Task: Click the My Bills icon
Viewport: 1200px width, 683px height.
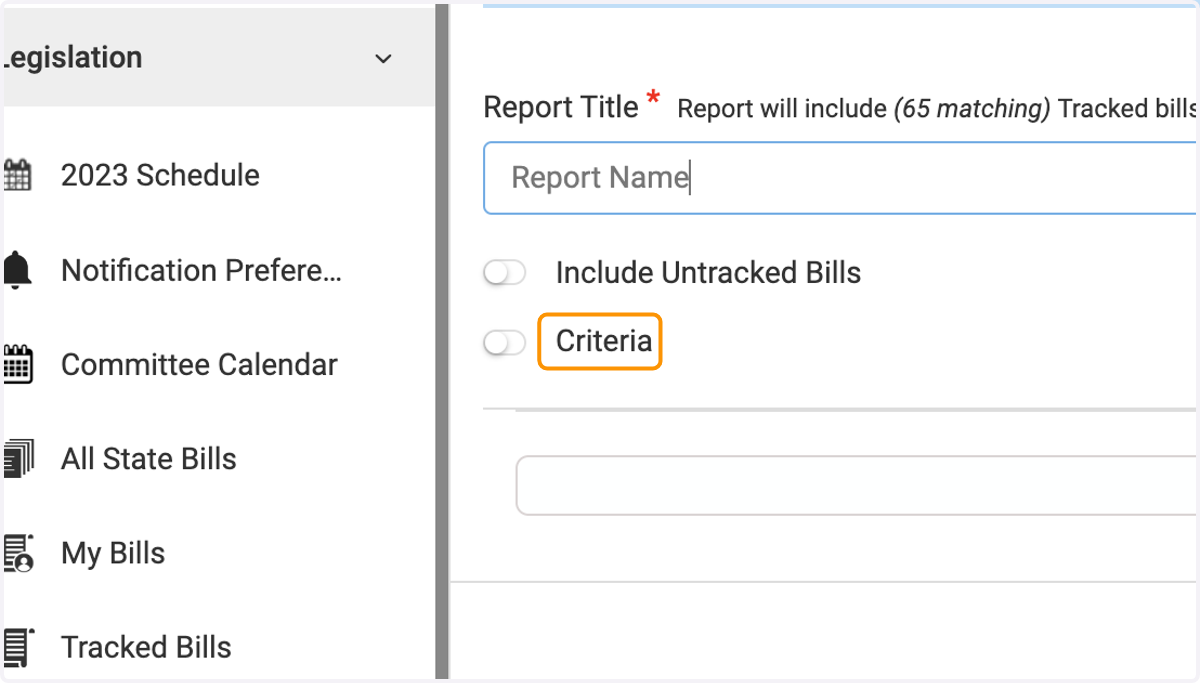Action: pyautogui.click(x=18, y=553)
